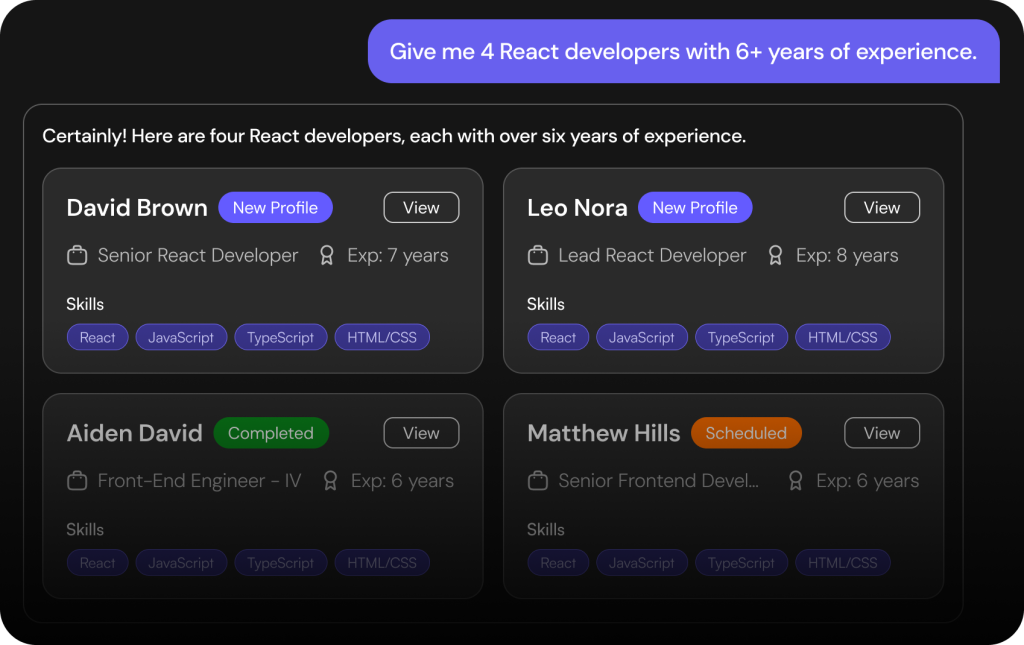Click briefcase icon on David Brown's card
1024x645 pixels.
coord(77,255)
